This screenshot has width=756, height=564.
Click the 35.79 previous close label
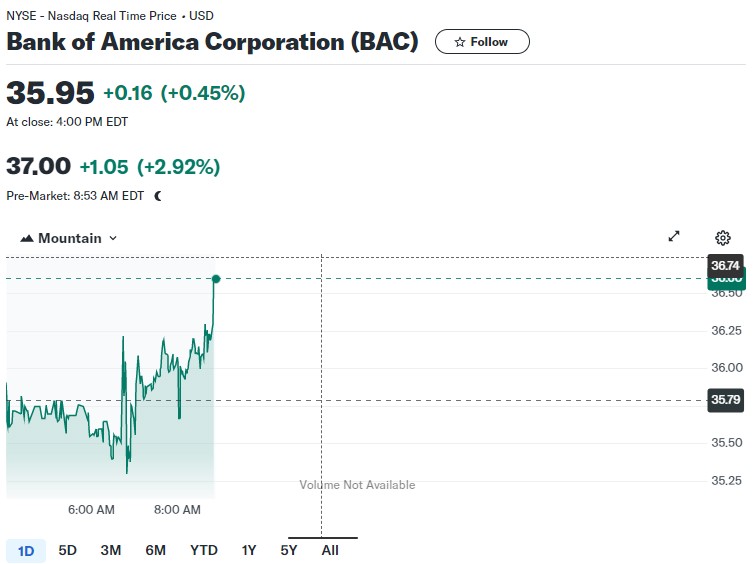[725, 400]
